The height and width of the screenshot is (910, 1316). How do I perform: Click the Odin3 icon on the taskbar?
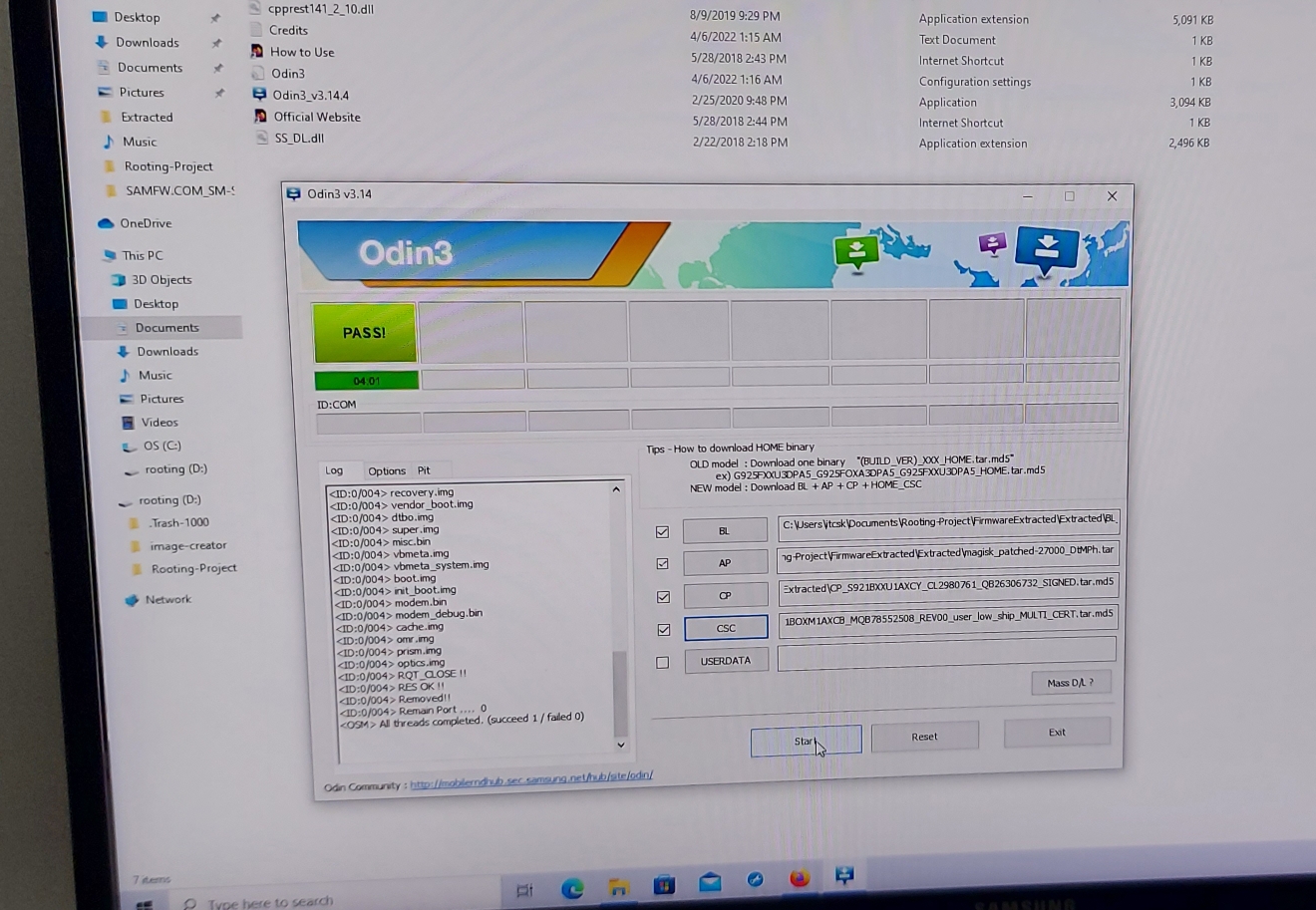pyautogui.click(x=844, y=875)
